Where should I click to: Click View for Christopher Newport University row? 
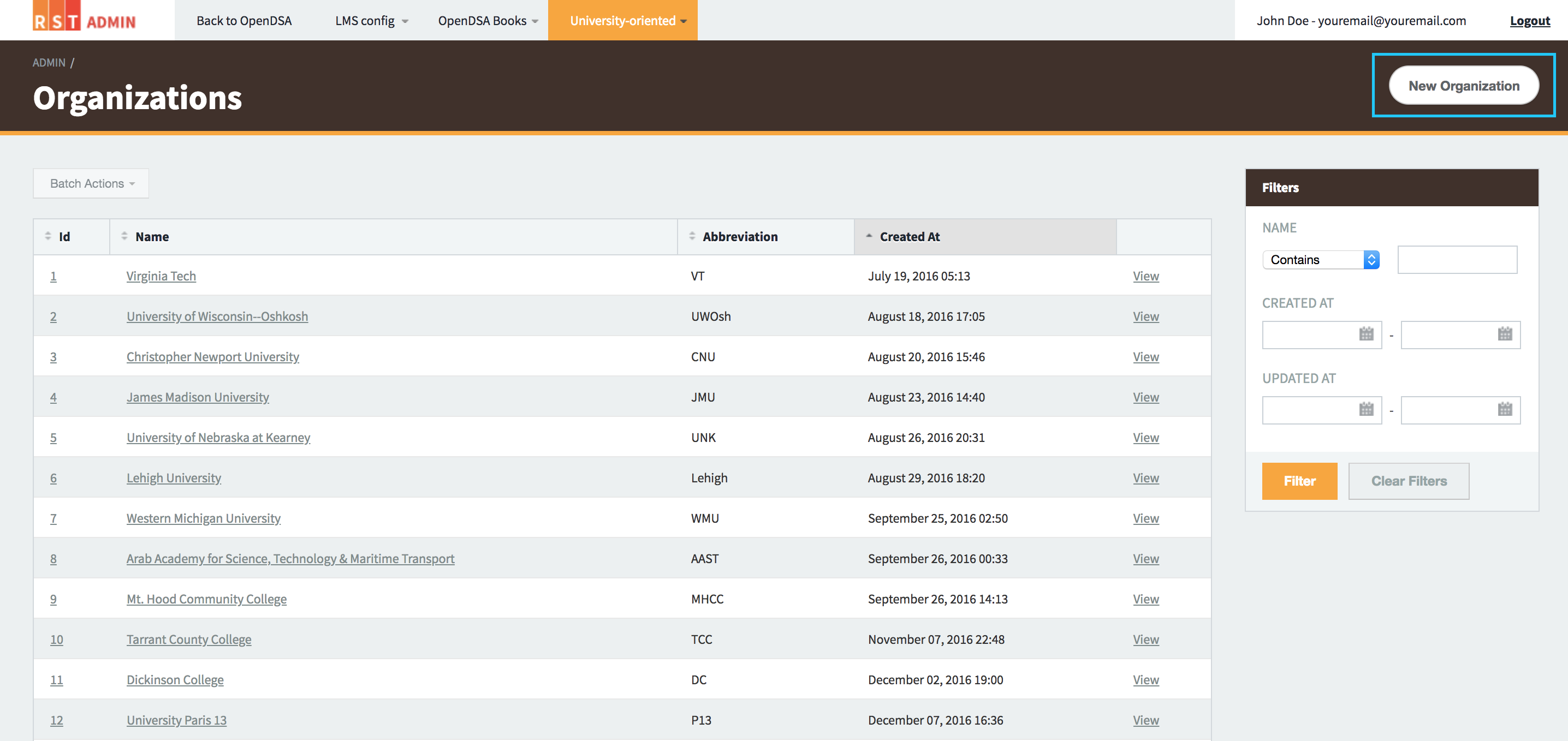point(1145,357)
